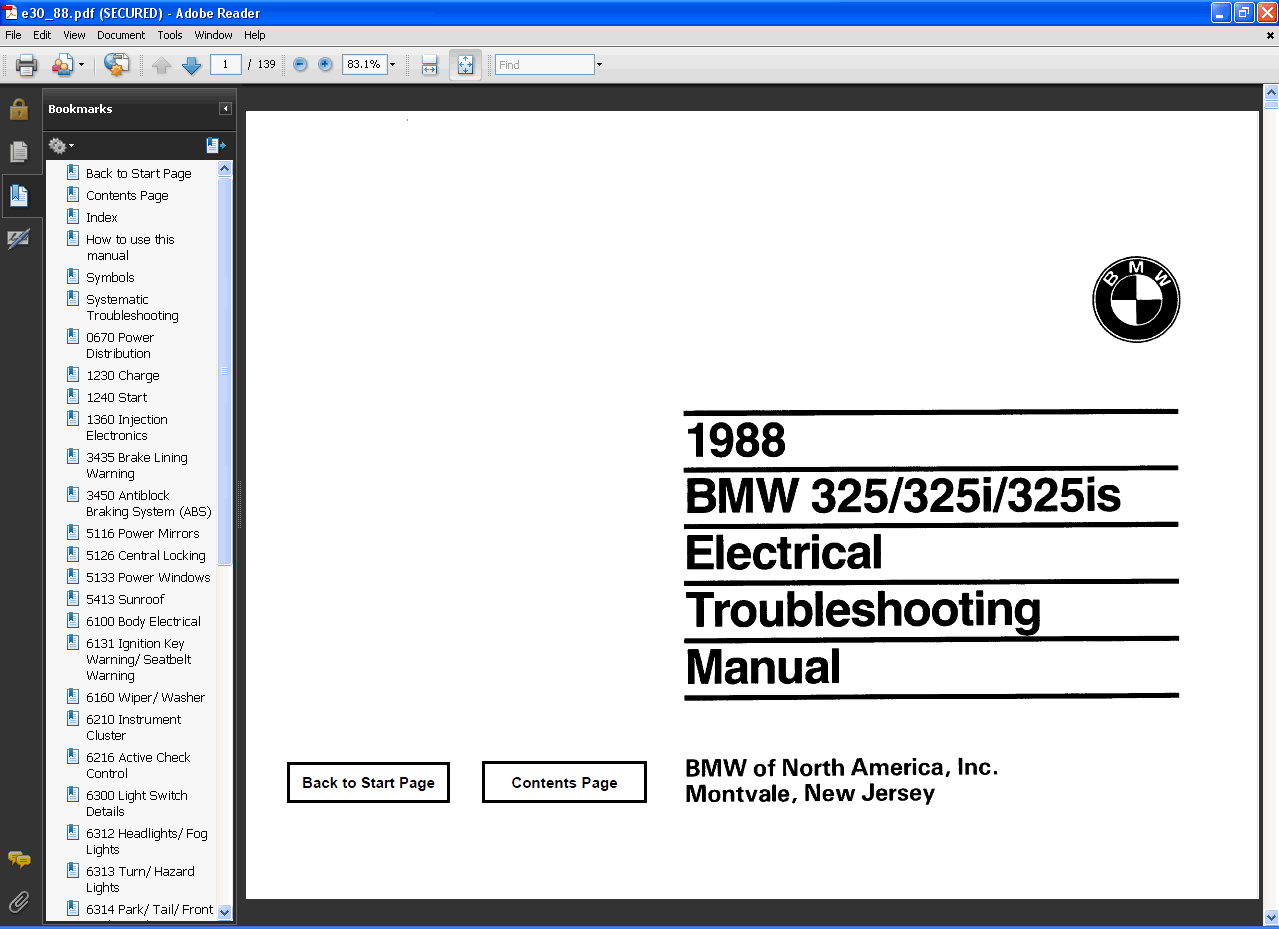Click bookmark icon beside 6100 Body Electrical
The image size is (1279, 929).
point(73,620)
